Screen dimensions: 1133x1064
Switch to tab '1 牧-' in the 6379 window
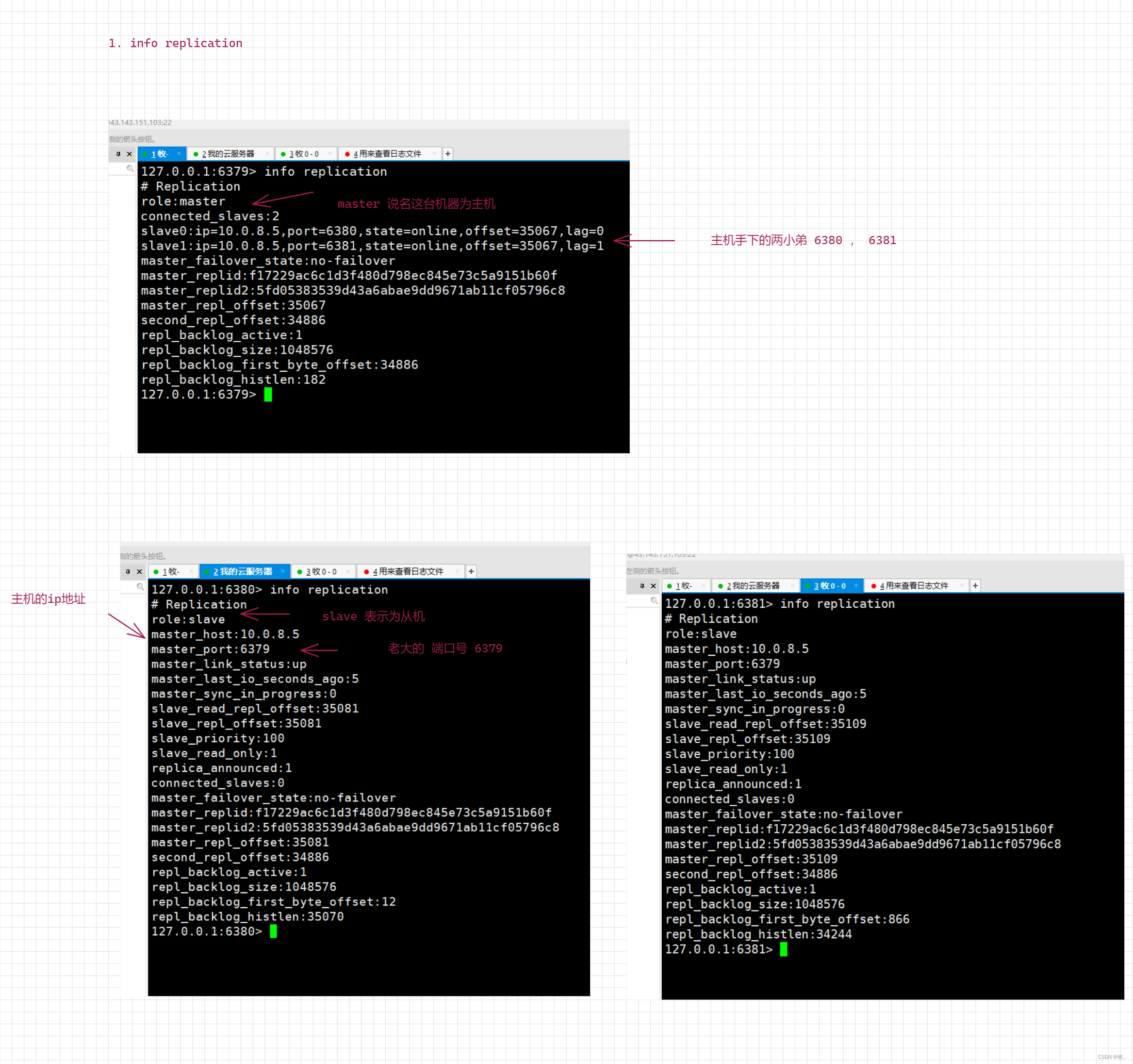coord(161,154)
